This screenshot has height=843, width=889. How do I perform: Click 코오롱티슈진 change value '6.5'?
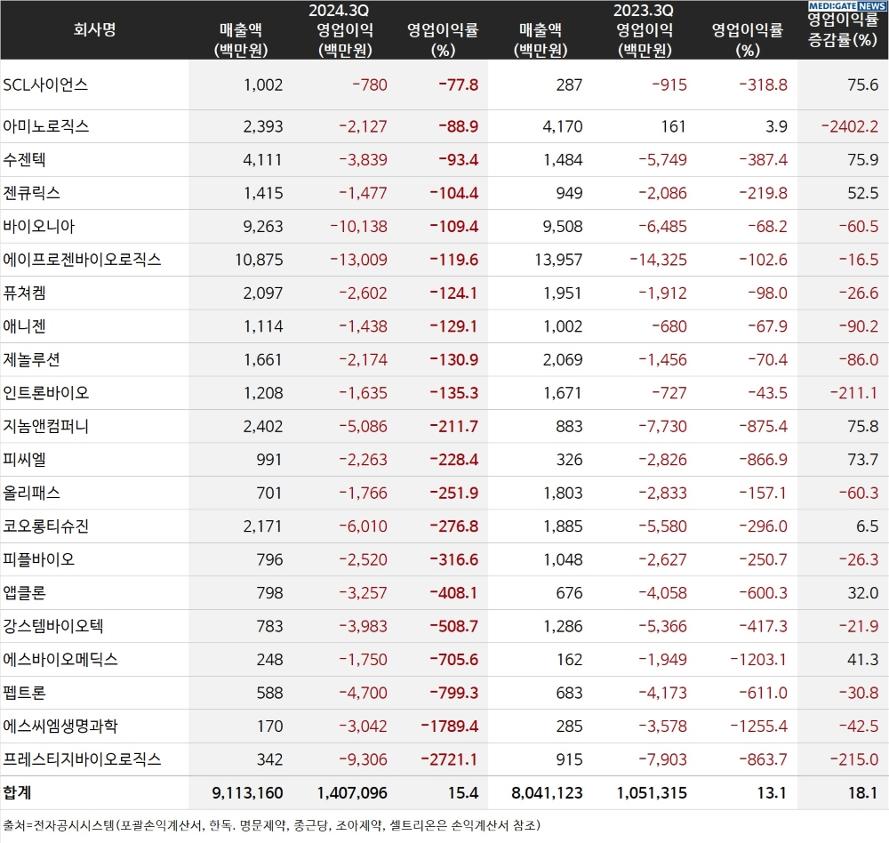[x=867, y=527]
